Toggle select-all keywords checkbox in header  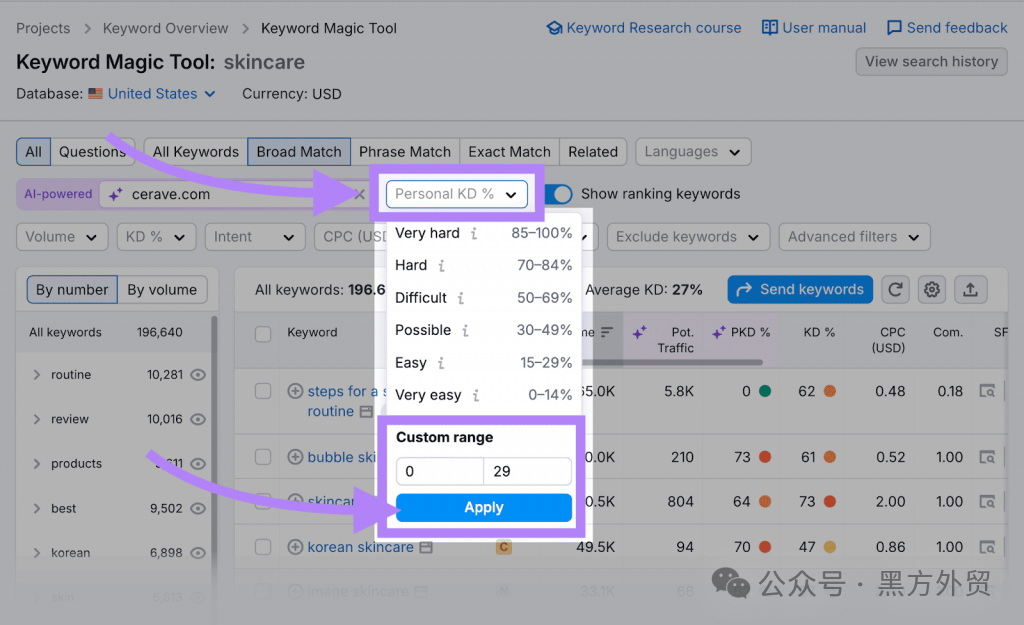coord(263,334)
